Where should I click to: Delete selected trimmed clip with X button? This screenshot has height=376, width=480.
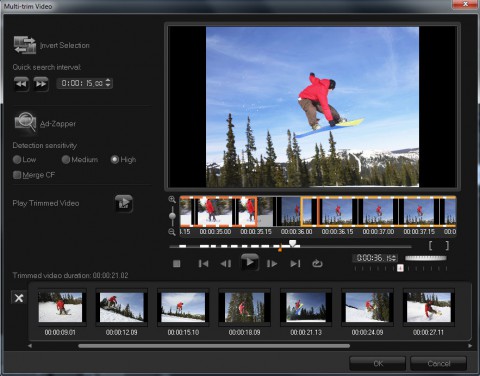point(19,298)
